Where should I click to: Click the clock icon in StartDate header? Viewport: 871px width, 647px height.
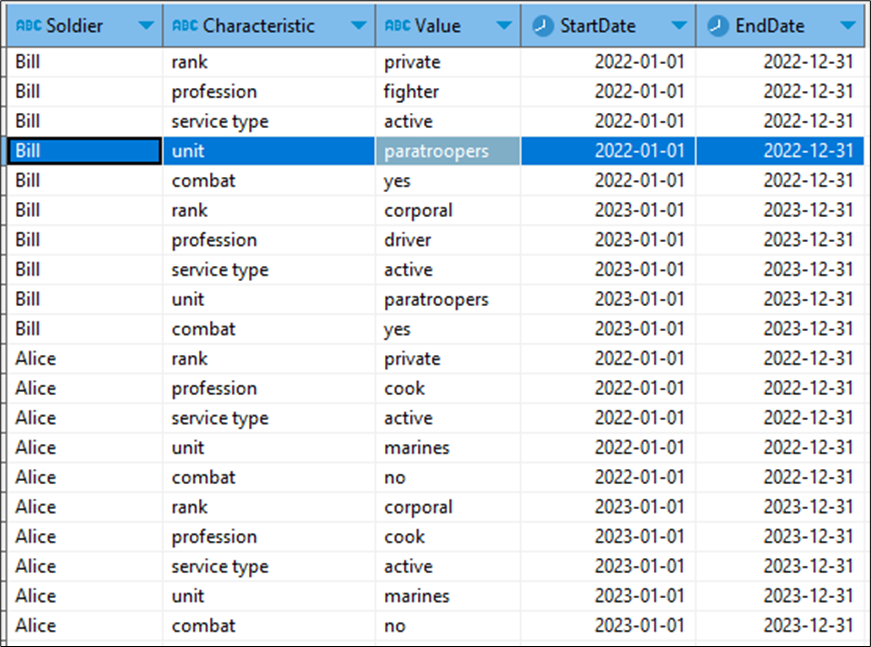tap(543, 27)
